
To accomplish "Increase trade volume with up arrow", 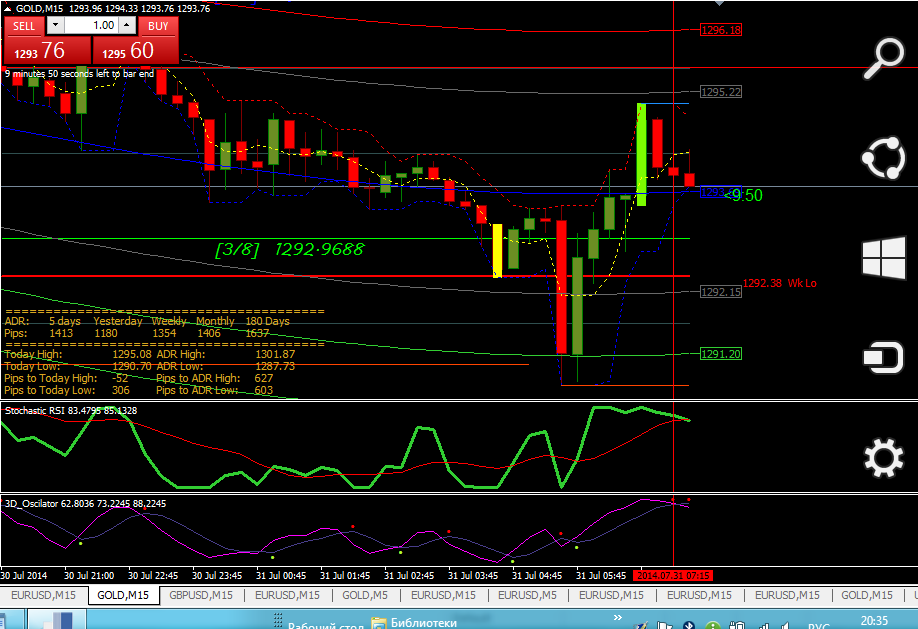I will coord(127,25).
